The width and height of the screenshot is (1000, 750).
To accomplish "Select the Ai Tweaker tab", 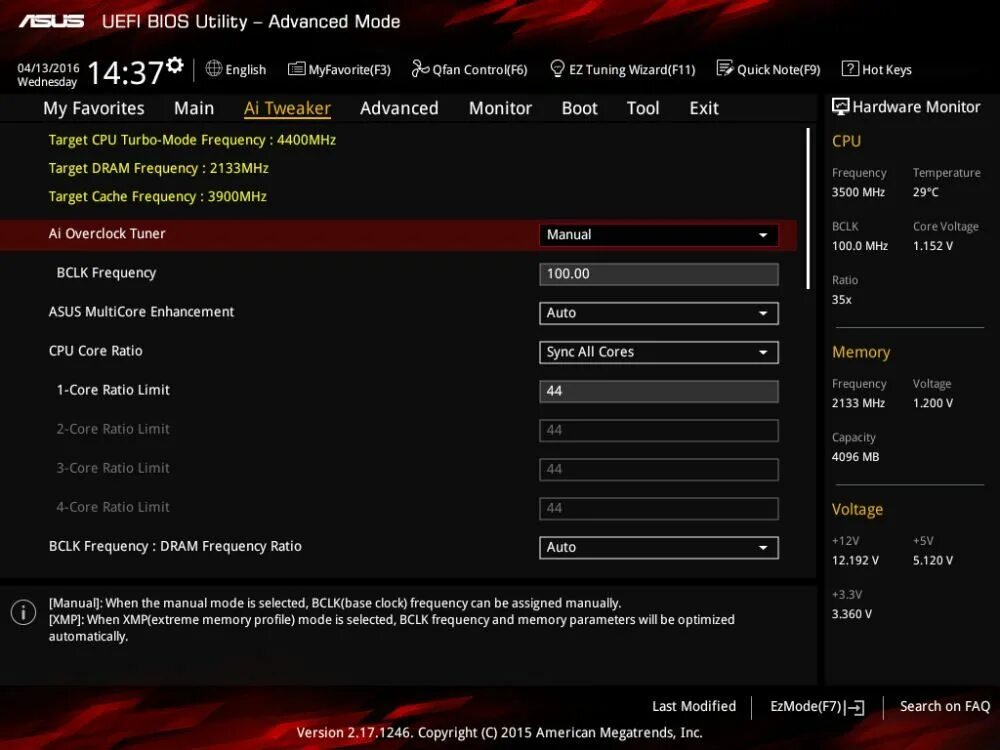I will click(287, 108).
